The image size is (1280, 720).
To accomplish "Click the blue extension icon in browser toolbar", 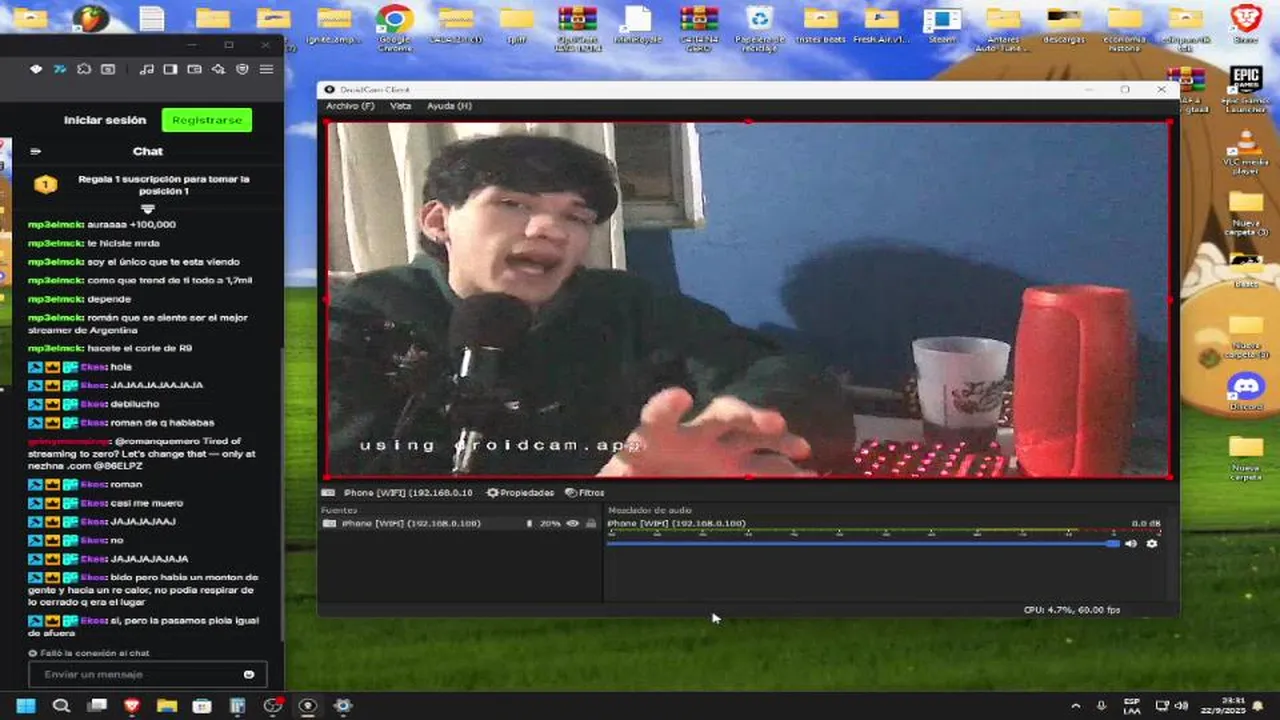I will pos(60,69).
